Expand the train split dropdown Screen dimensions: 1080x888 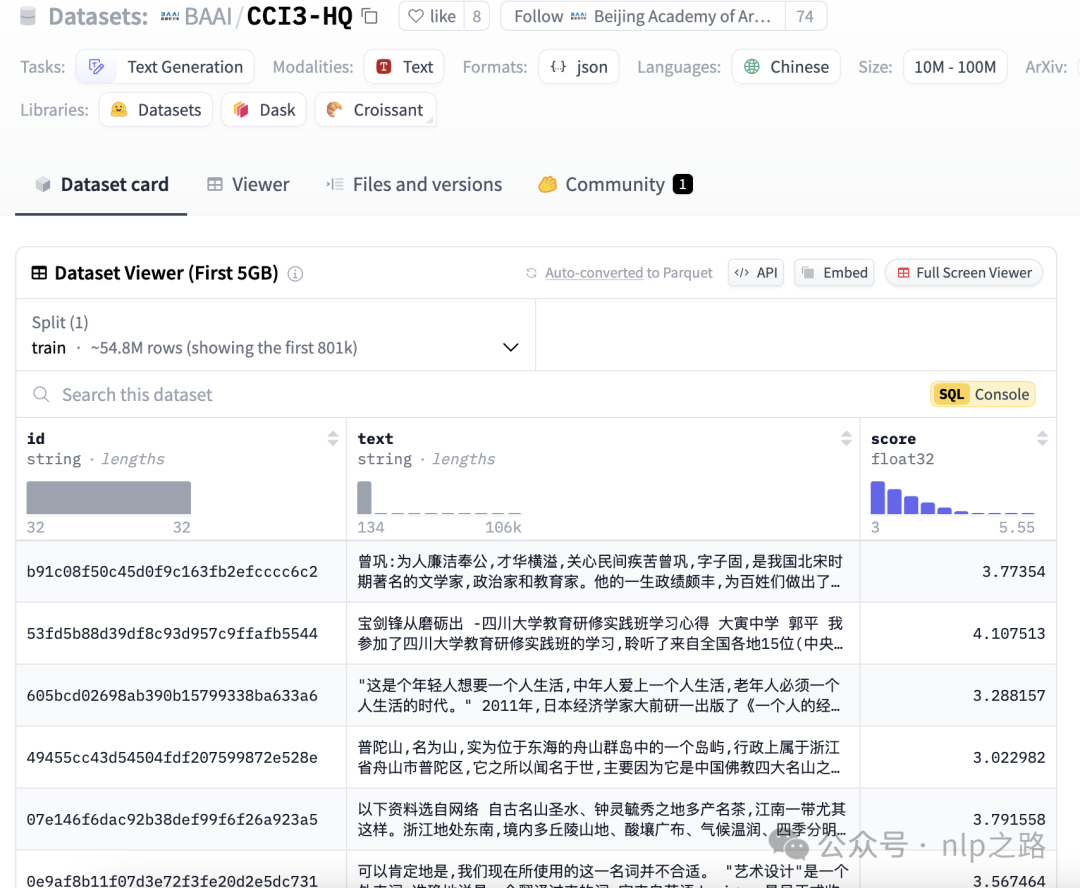pyautogui.click(x=276, y=335)
